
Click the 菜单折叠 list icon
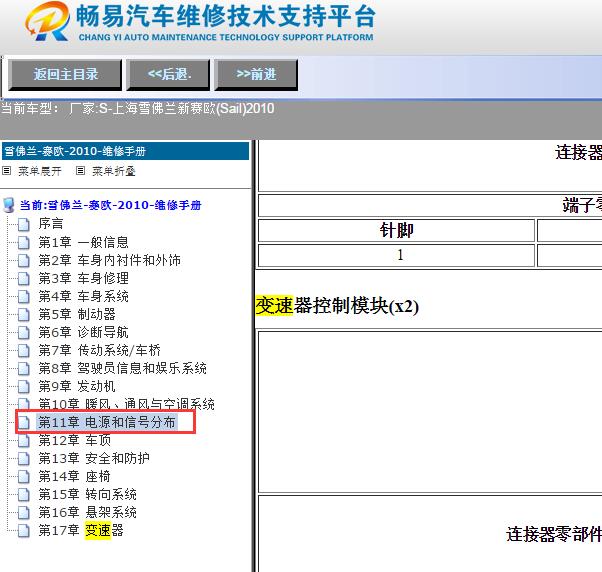tap(80, 170)
